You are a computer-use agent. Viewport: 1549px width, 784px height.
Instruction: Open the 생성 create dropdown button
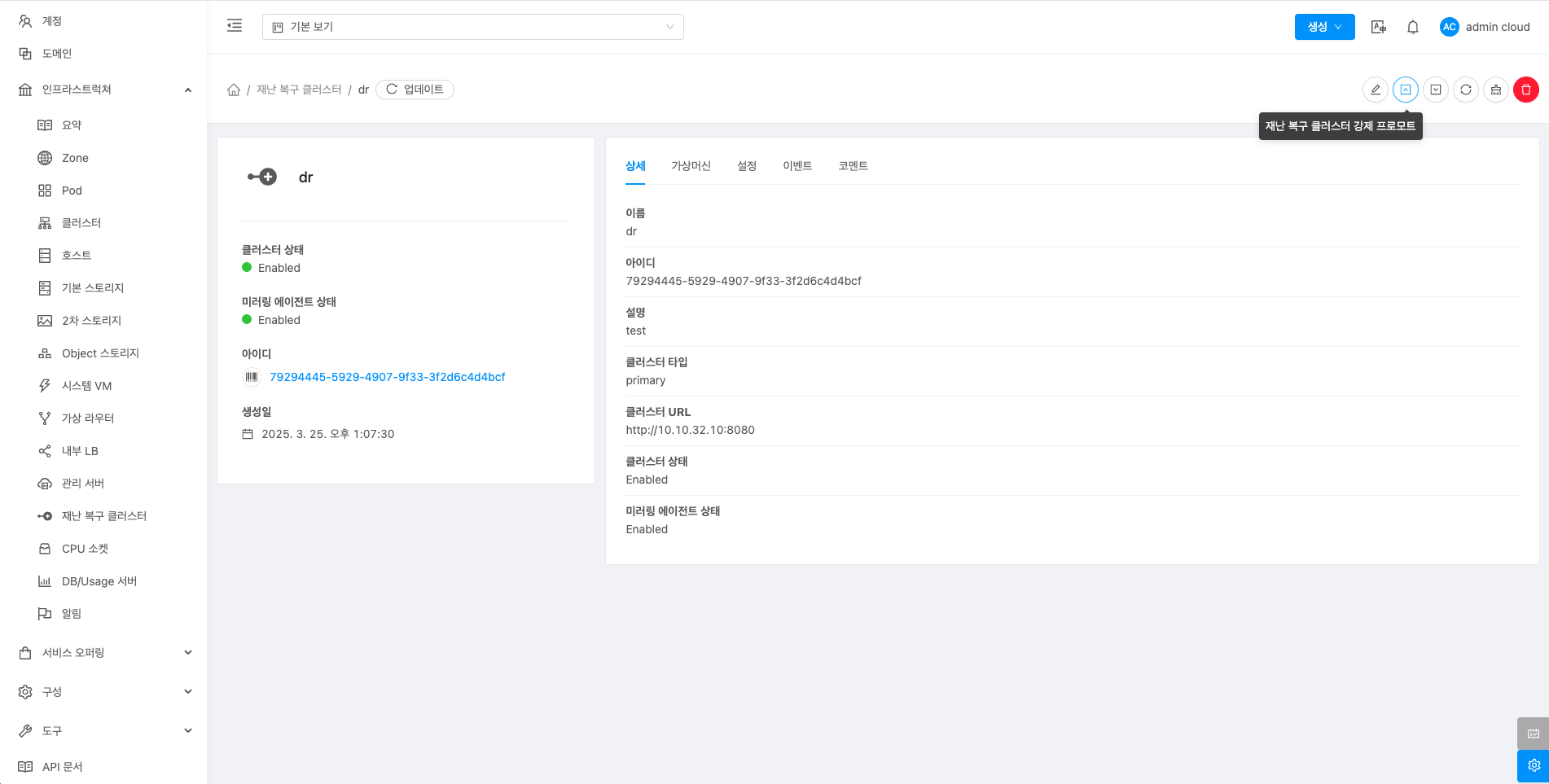pyautogui.click(x=1324, y=27)
